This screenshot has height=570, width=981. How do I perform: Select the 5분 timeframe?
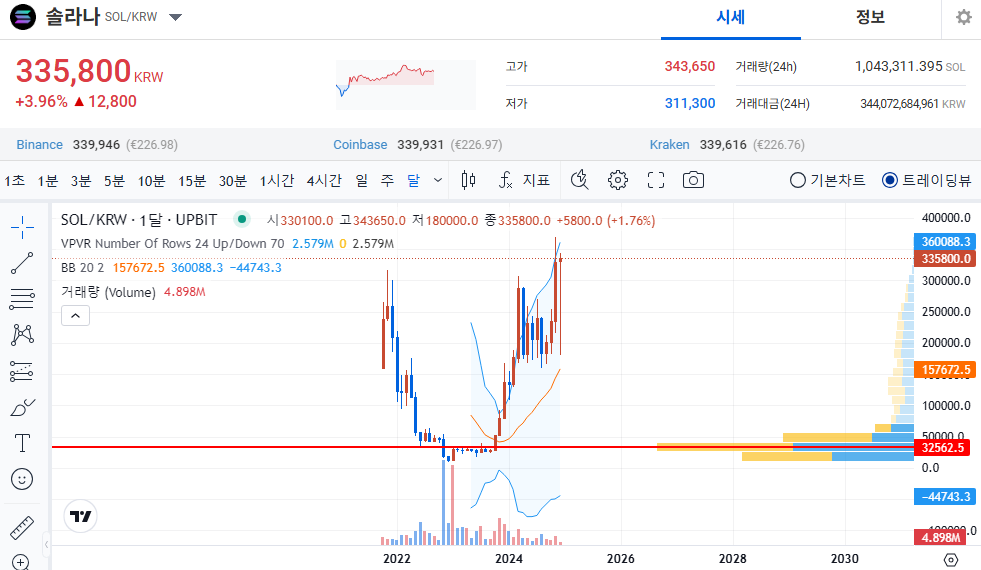(x=114, y=181)
